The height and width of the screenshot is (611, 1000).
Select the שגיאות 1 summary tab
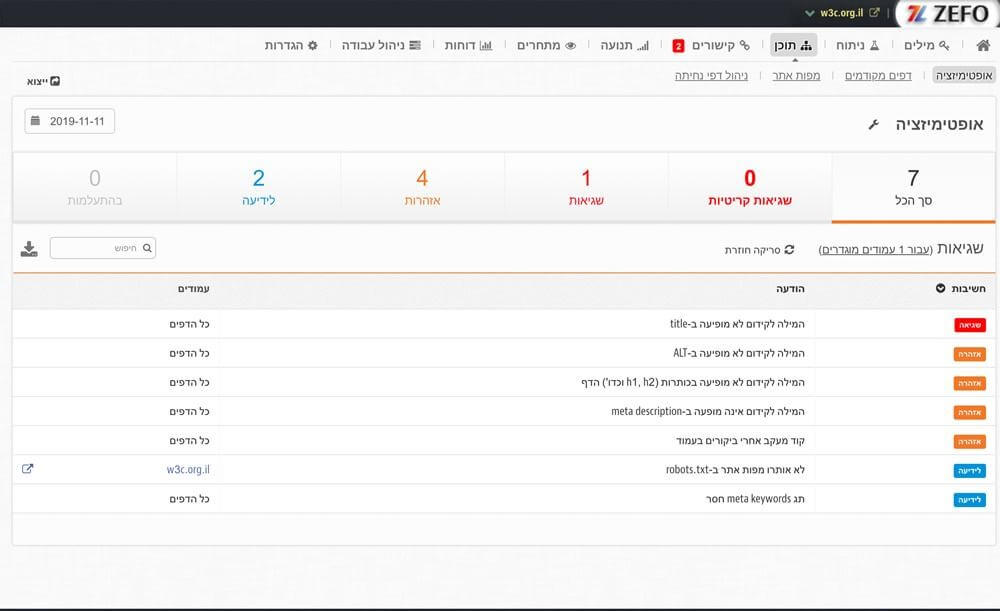tap(586, 188)
